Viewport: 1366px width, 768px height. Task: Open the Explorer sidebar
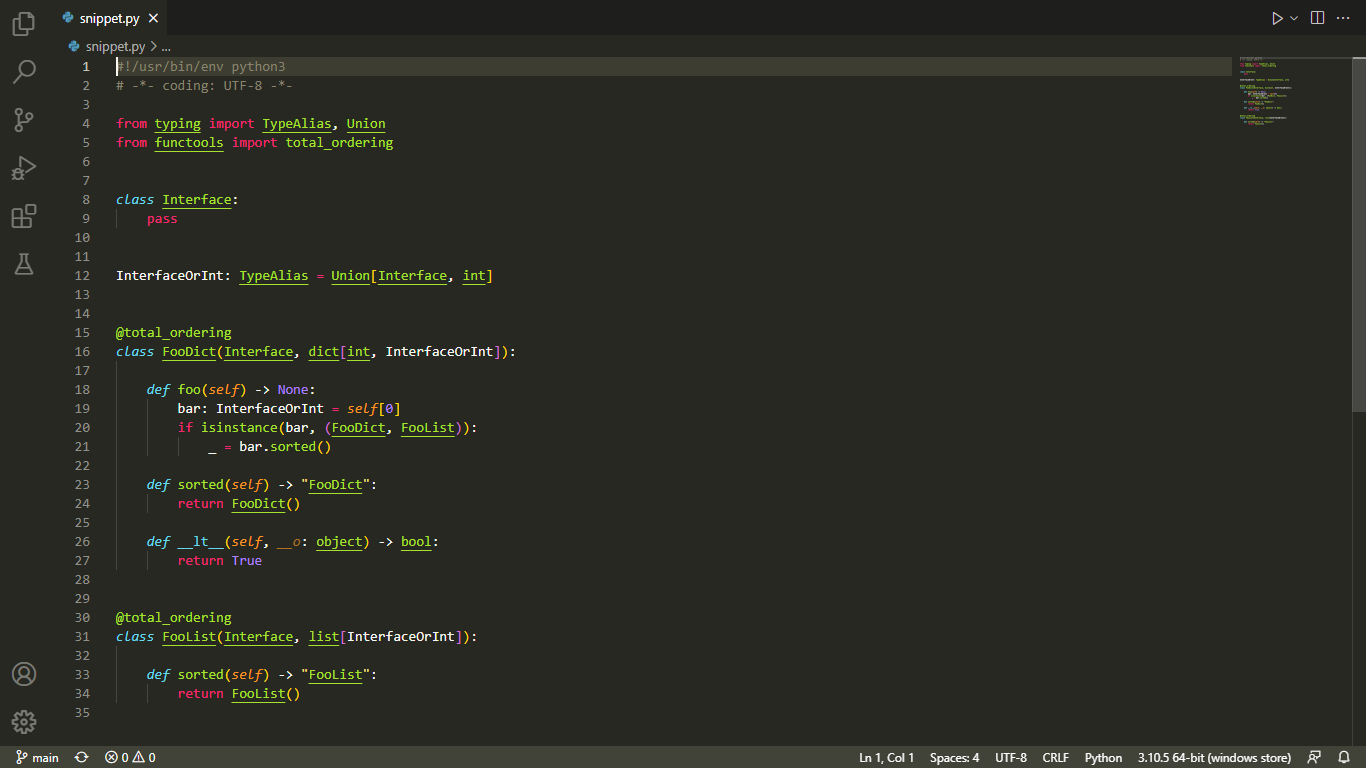(23, 24)
